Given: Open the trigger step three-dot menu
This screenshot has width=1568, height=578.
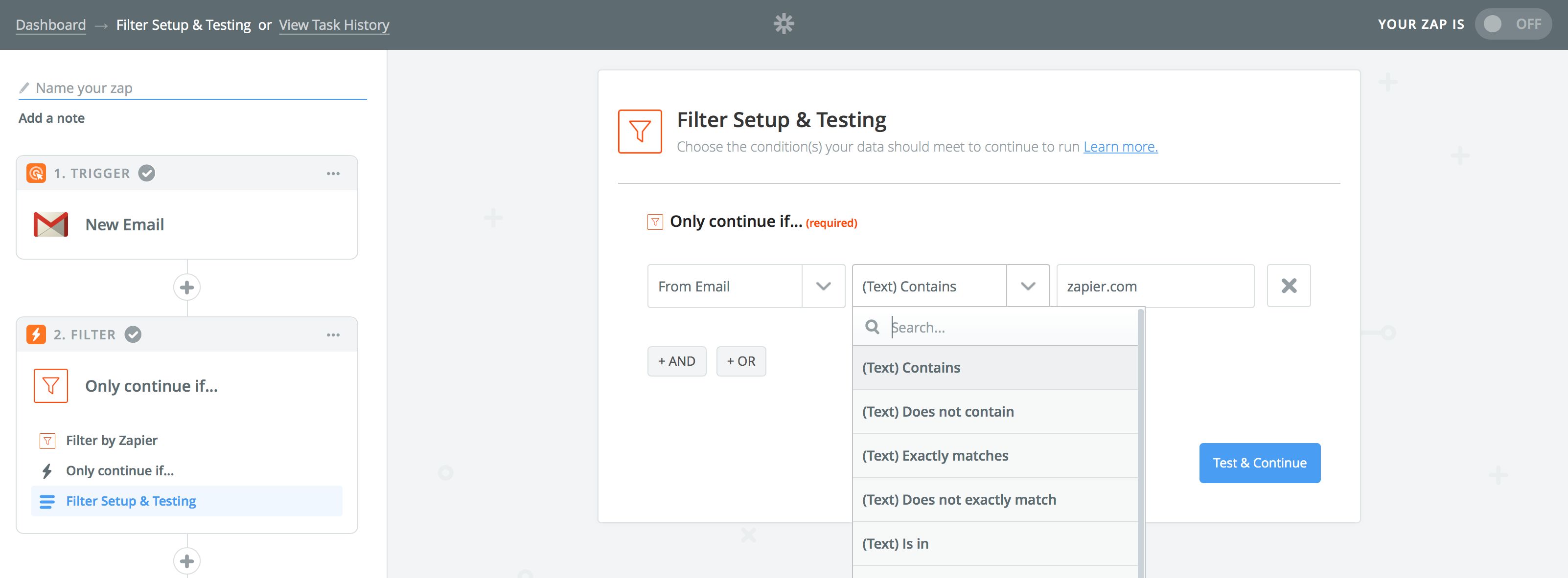Looking at the screenshot, I should pos(333,174).
